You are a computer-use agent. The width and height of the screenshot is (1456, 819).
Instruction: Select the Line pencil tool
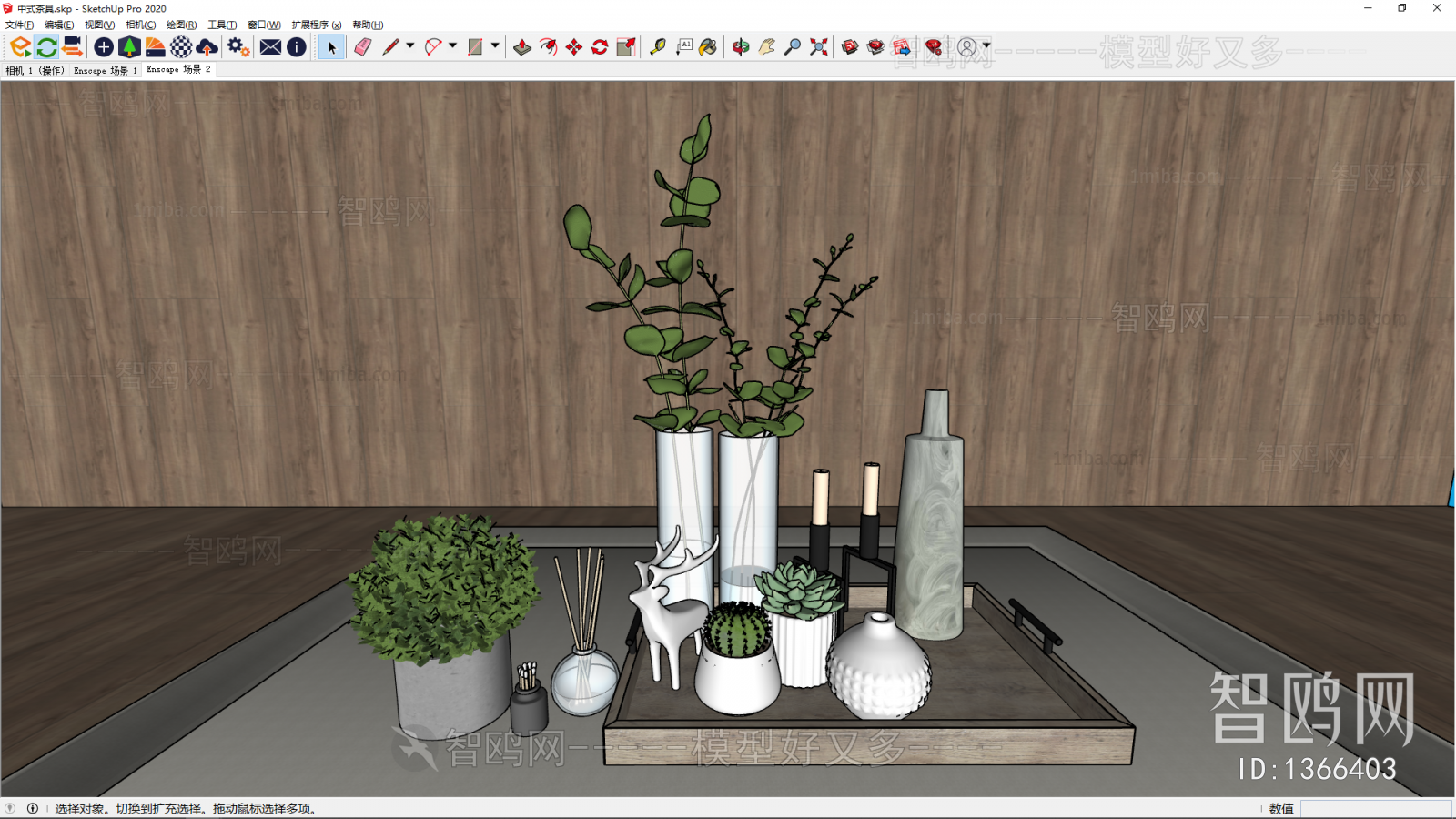[x=390, y=47]
